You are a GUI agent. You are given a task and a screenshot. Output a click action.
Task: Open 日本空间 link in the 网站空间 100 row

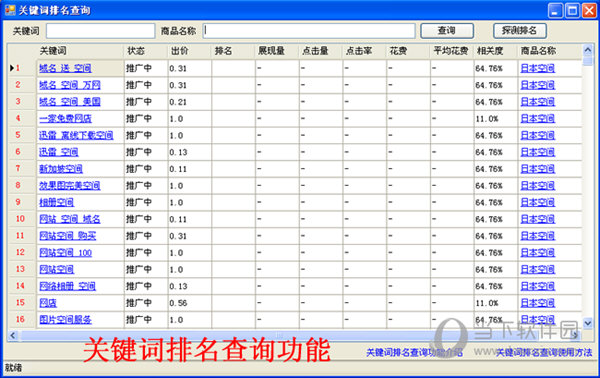[x=538, y=253]
